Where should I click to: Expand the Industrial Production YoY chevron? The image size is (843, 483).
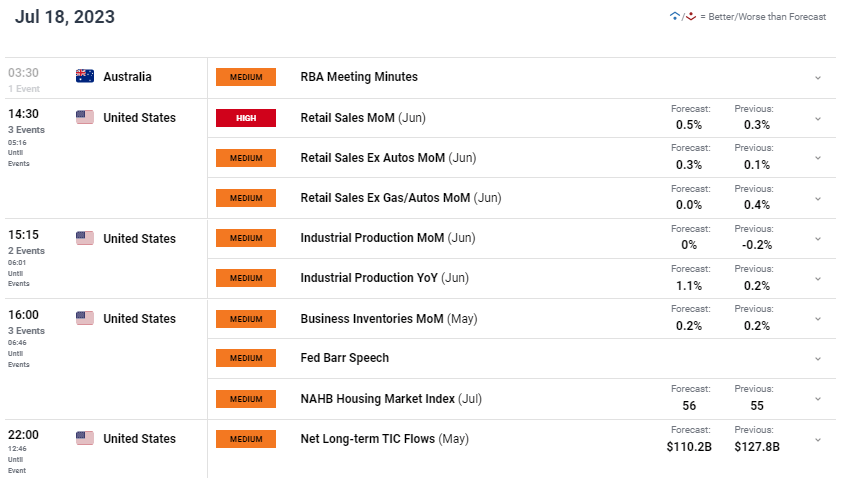pyautogui.click(x=818, y=279)
